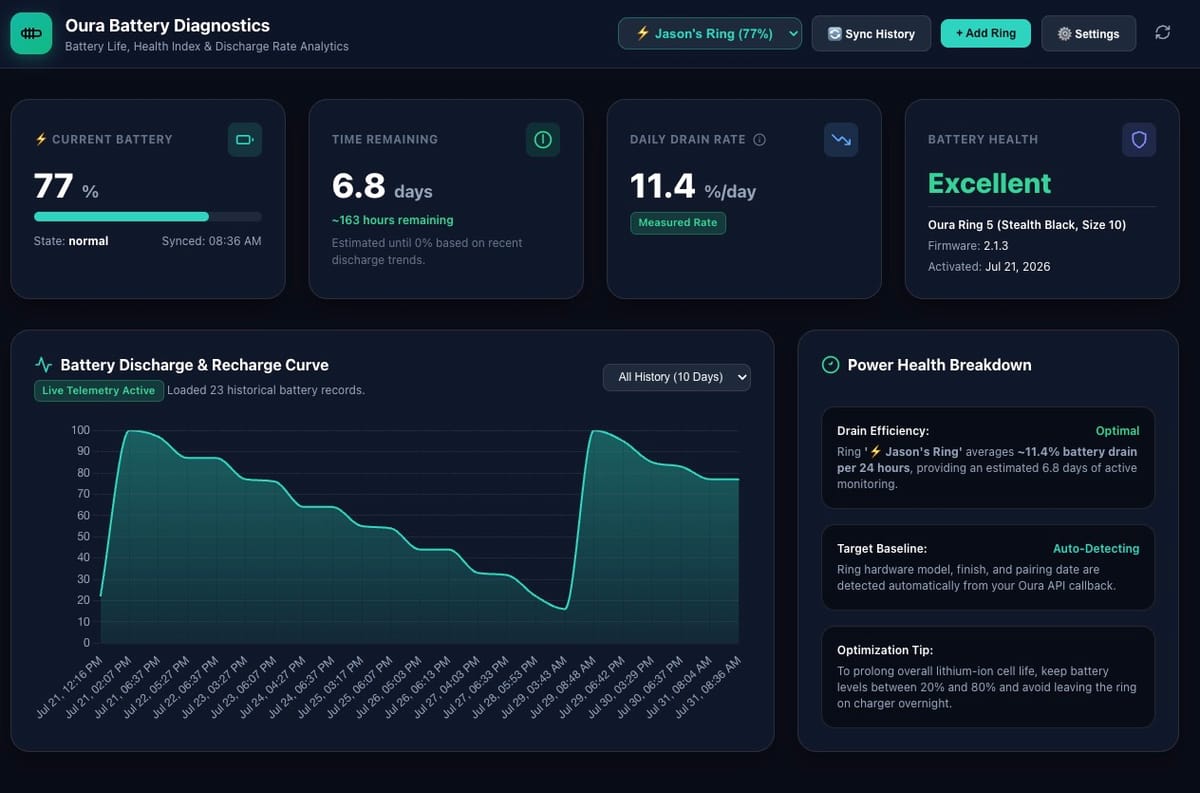Click the chart peak at Jul 29 recharge

(595, 431)
